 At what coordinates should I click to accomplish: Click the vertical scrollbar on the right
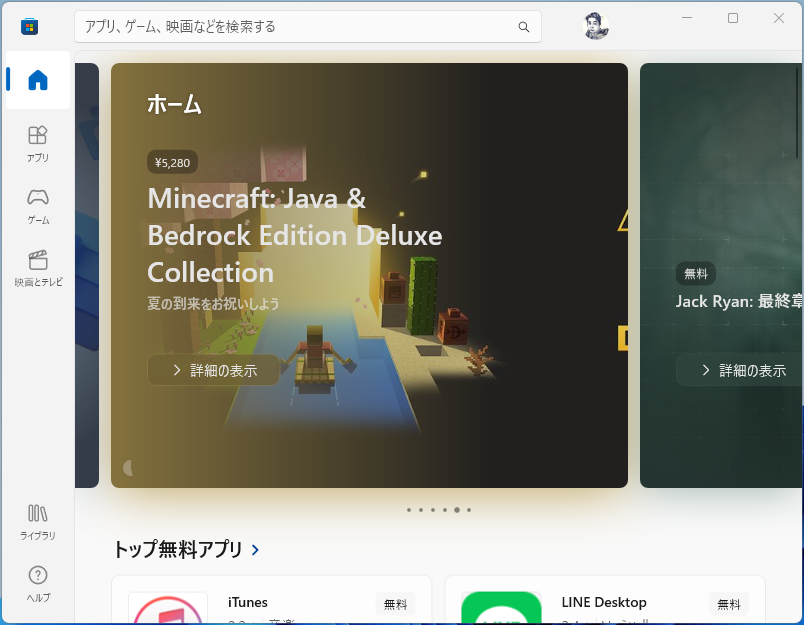(x=797, y=115)
